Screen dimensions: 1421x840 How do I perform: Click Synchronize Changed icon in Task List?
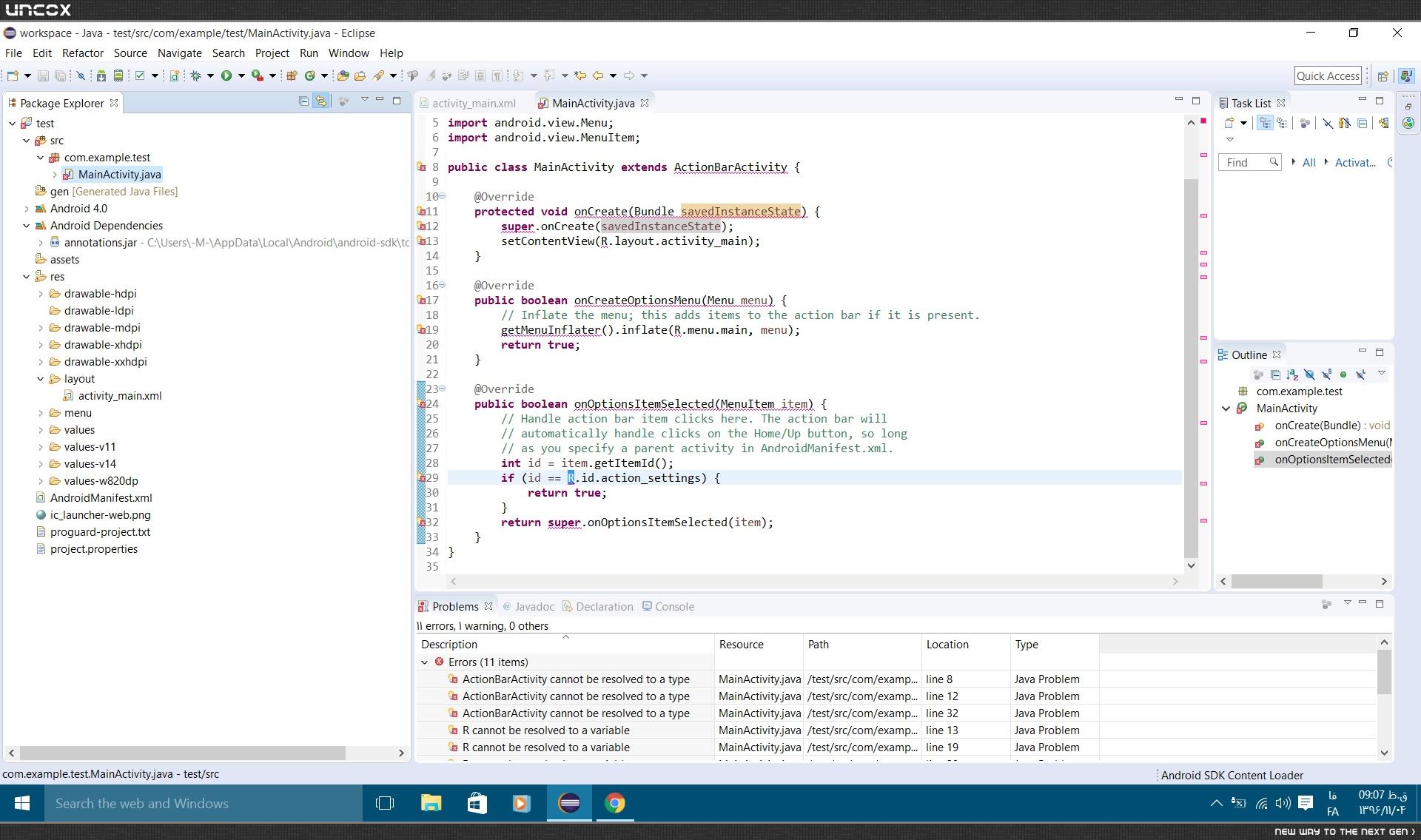pyautogui.click(x=1383, y=123)
